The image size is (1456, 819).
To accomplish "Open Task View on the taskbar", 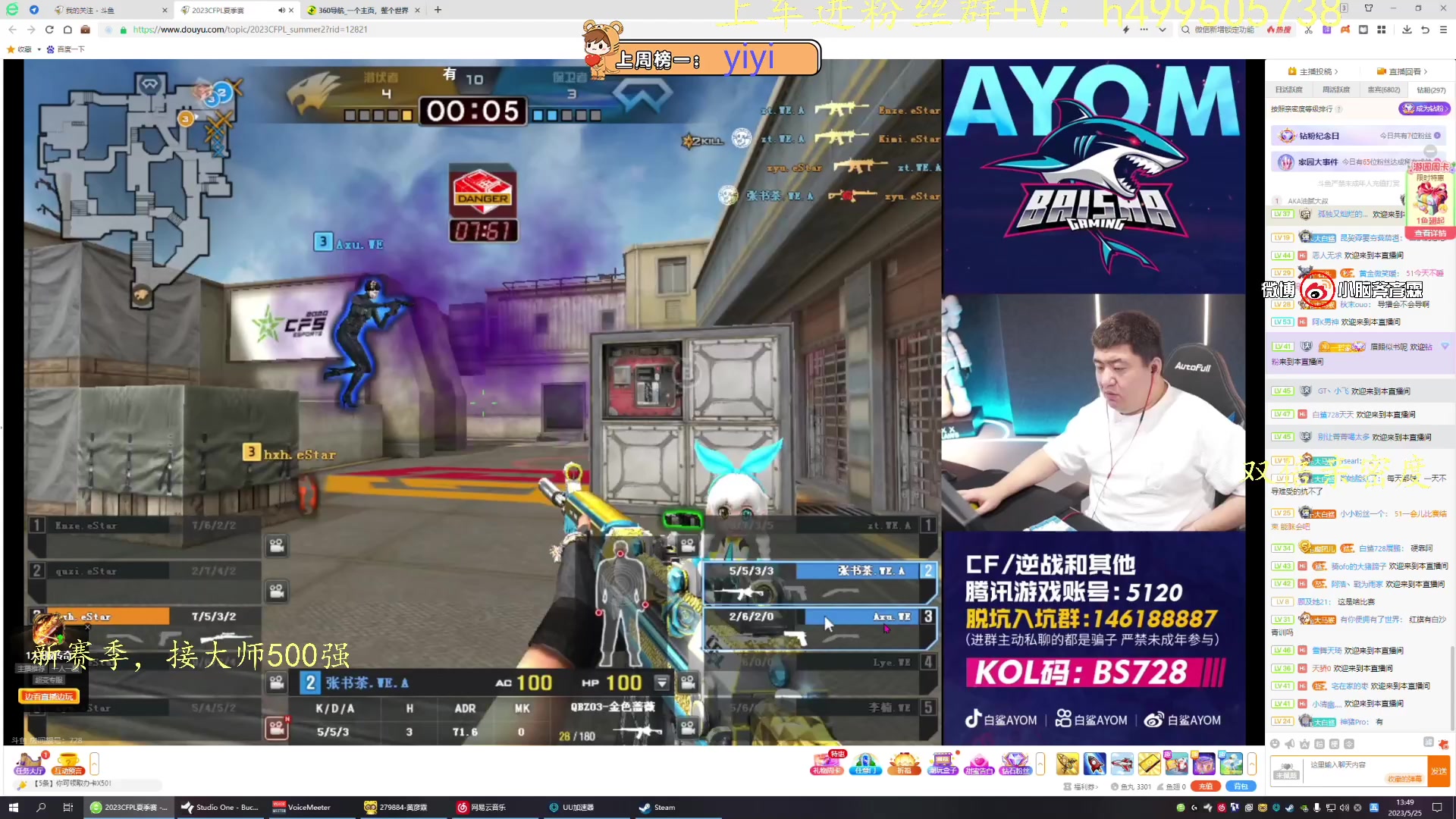I will (x=67, y=808).
